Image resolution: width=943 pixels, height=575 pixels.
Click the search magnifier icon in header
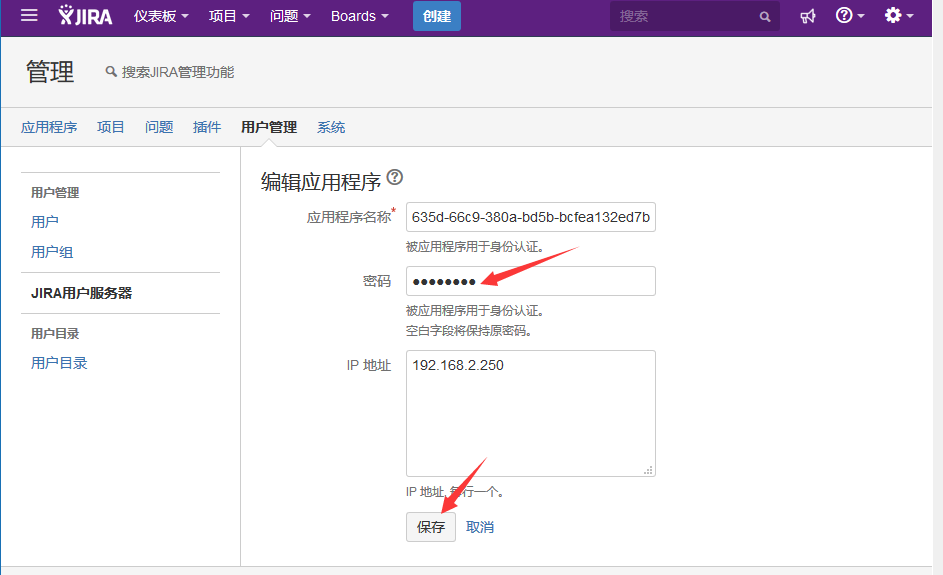764,16
